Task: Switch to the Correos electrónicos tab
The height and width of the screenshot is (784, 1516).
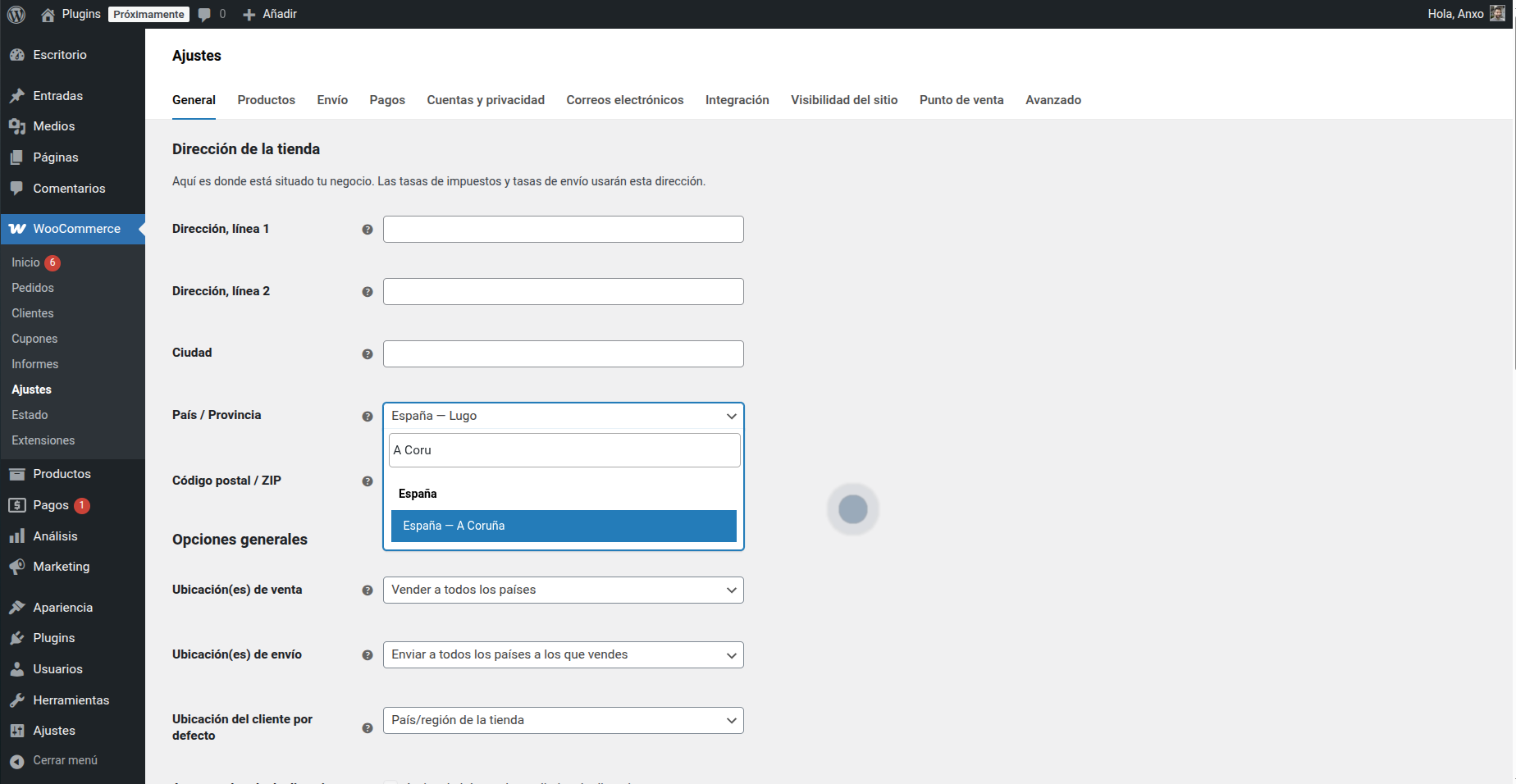Action: [x=624, y=99]
